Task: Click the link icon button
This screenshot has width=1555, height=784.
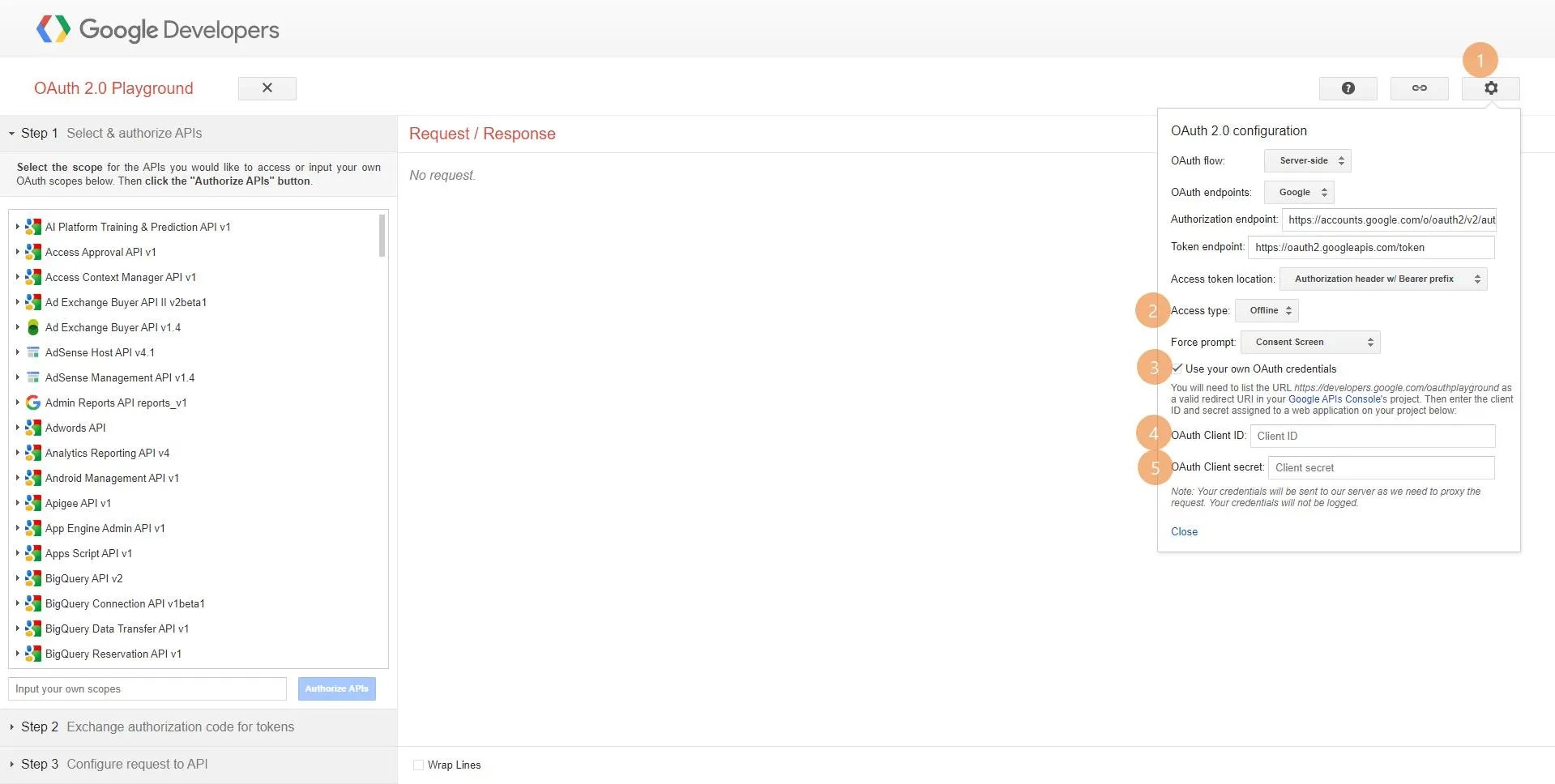Action: [x=1419, y=88]
